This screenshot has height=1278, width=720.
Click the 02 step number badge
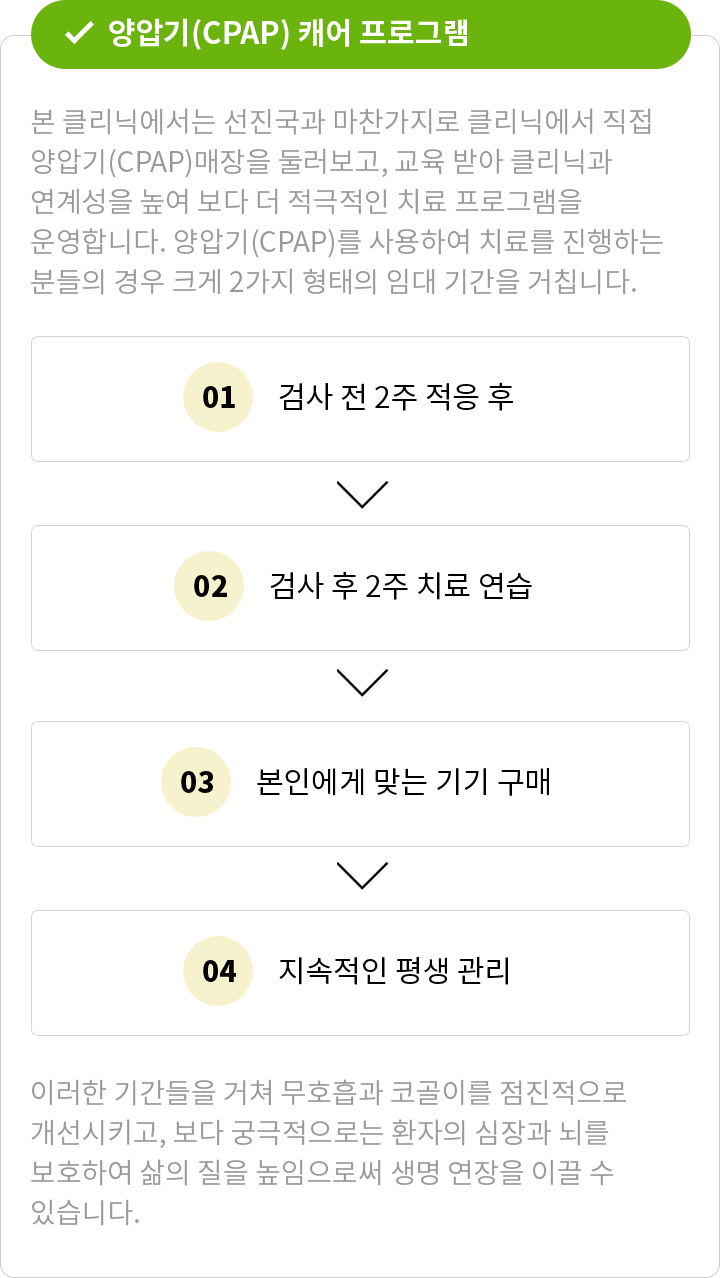210,586
